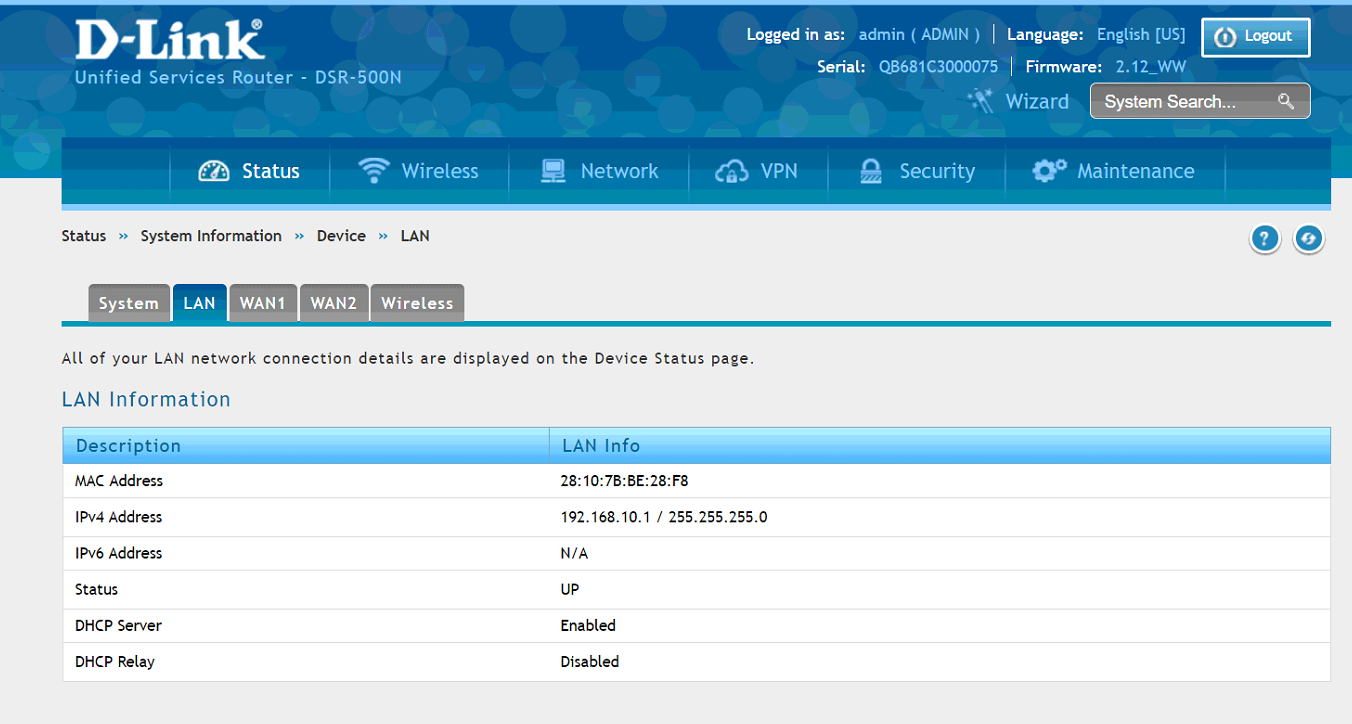
Task: Switch to the Wireless status tab
Action: 417,303
